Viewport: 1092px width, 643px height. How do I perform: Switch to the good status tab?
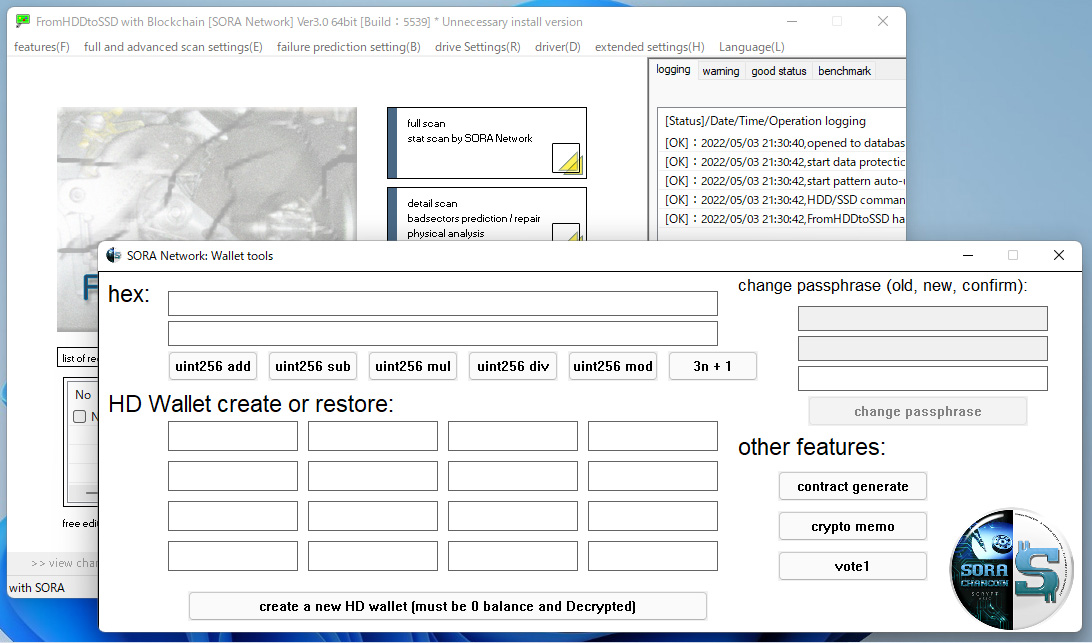coord(779,71)
